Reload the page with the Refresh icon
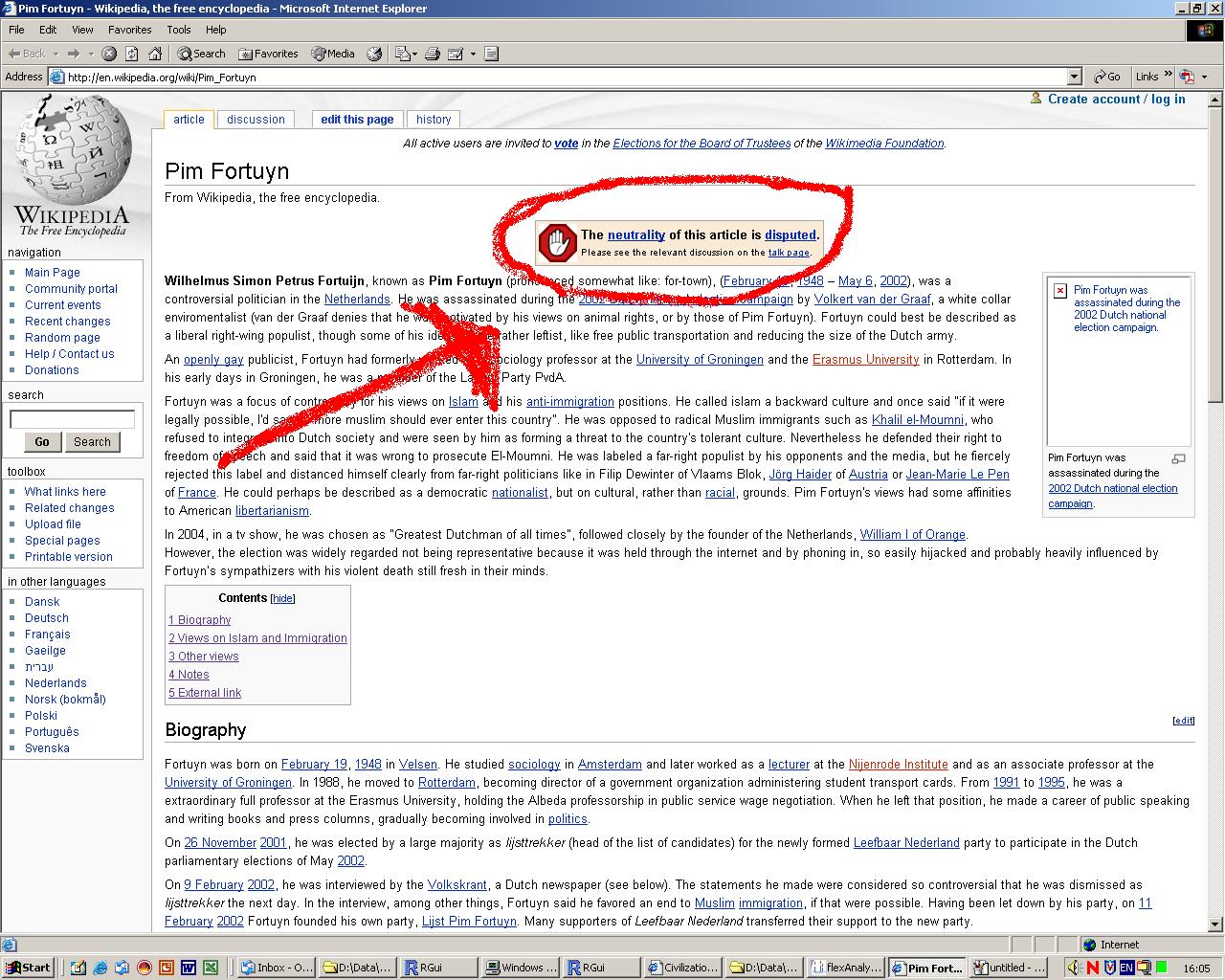This screenshot has height=980, width=1225. click(x=132, y=54)
